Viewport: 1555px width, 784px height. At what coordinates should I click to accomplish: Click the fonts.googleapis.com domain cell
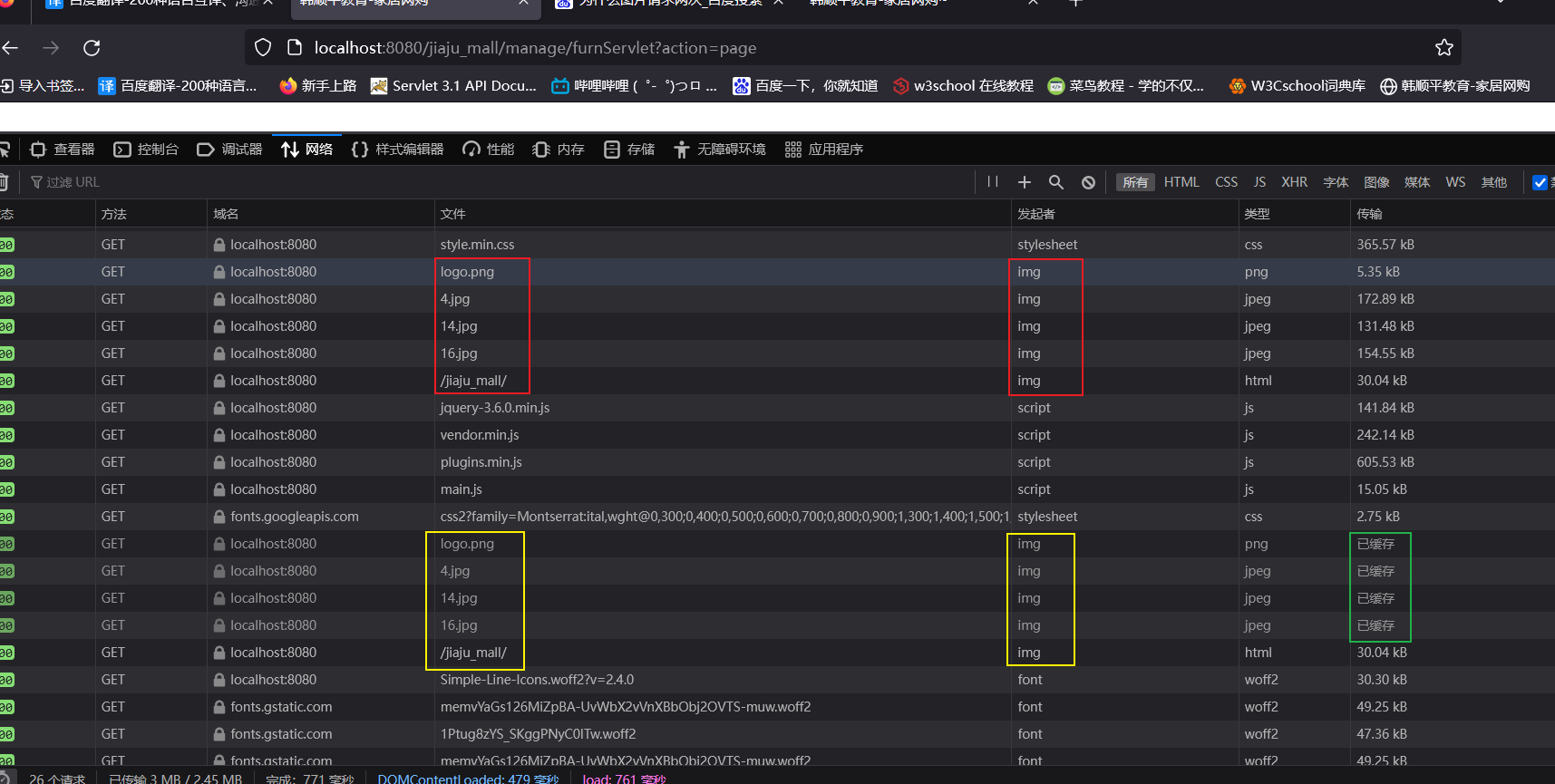click(321, 517)
